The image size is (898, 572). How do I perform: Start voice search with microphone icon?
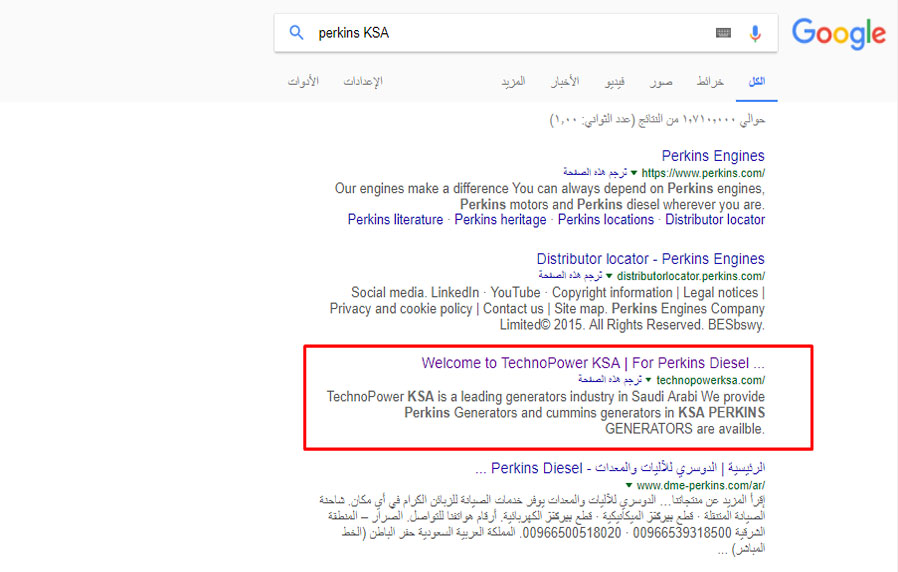point(755,33)
